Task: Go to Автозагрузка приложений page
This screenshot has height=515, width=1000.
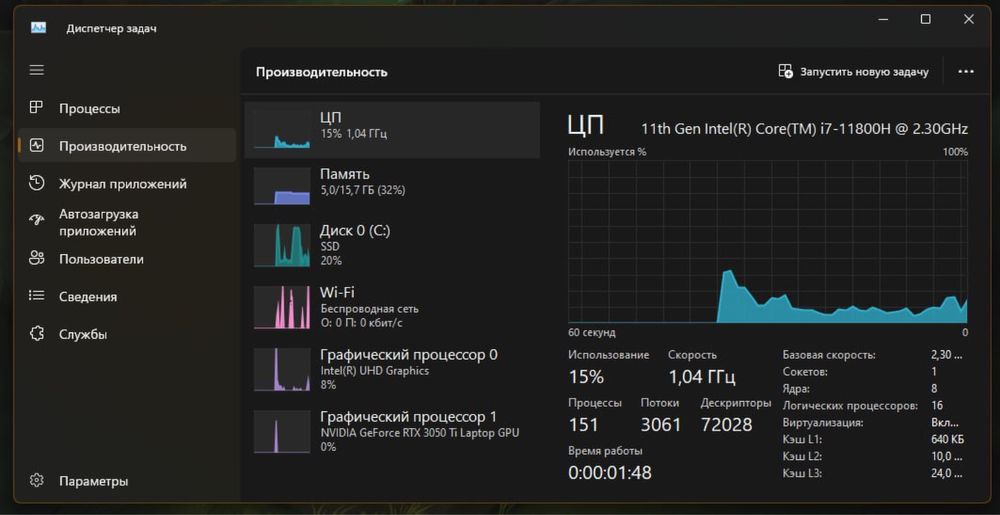Action: click(x=127, y=222)
